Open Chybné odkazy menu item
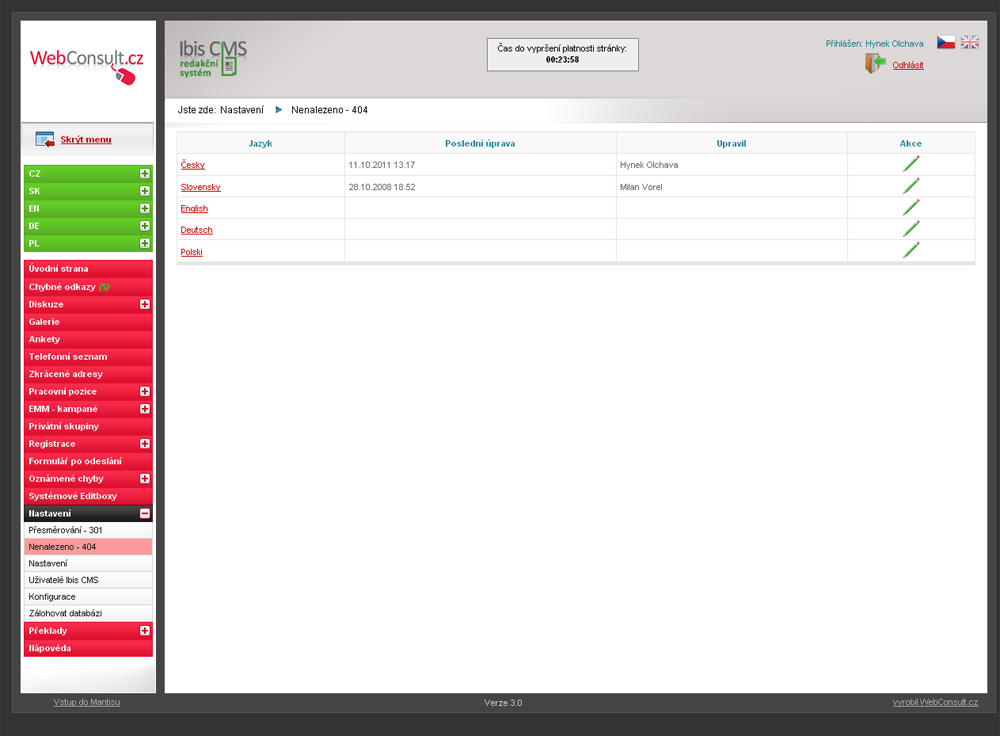The height and width of the screenshot is (736, 1000). coord(88,287)
